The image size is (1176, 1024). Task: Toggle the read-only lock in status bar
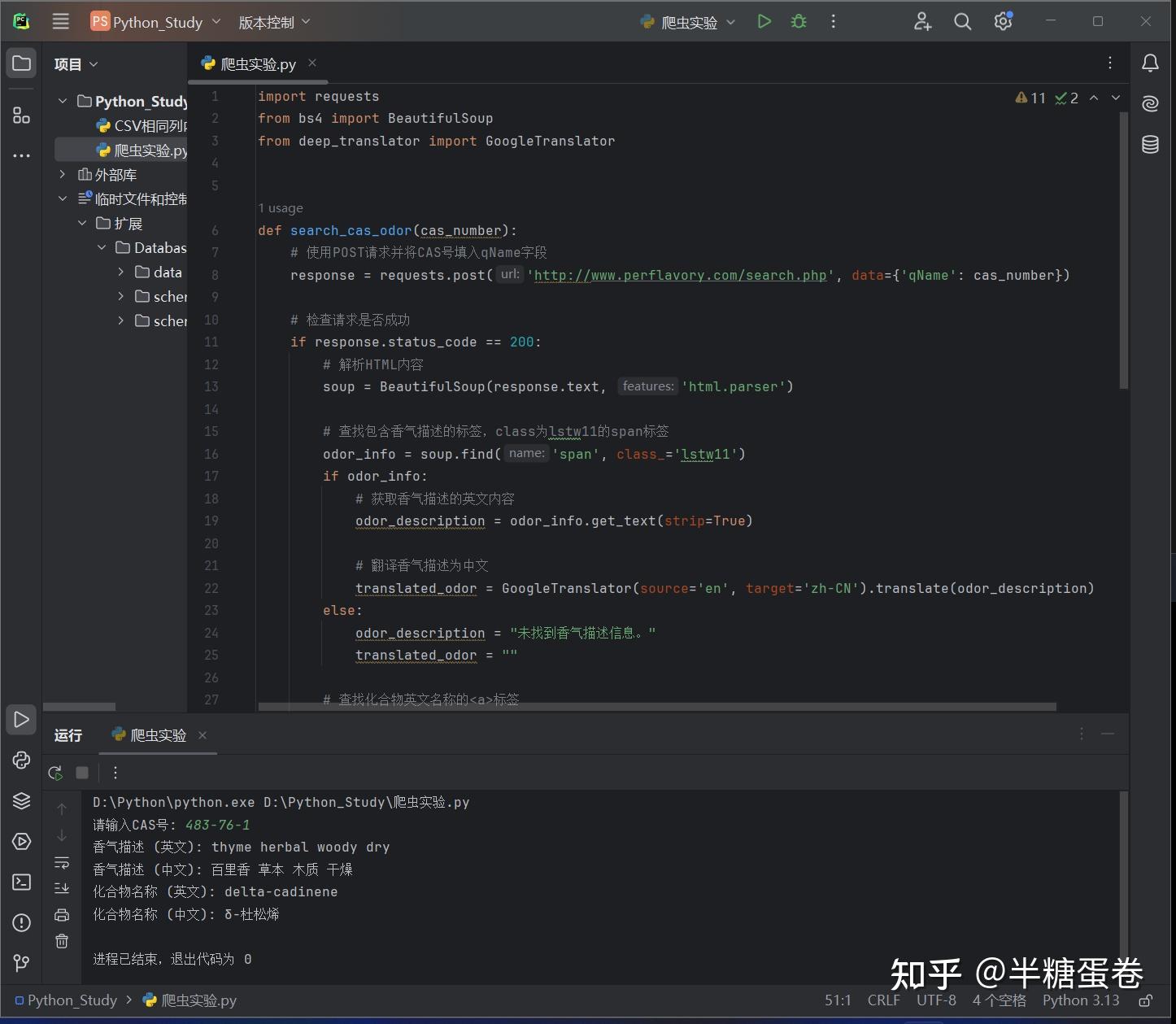pos(1145,1000)
